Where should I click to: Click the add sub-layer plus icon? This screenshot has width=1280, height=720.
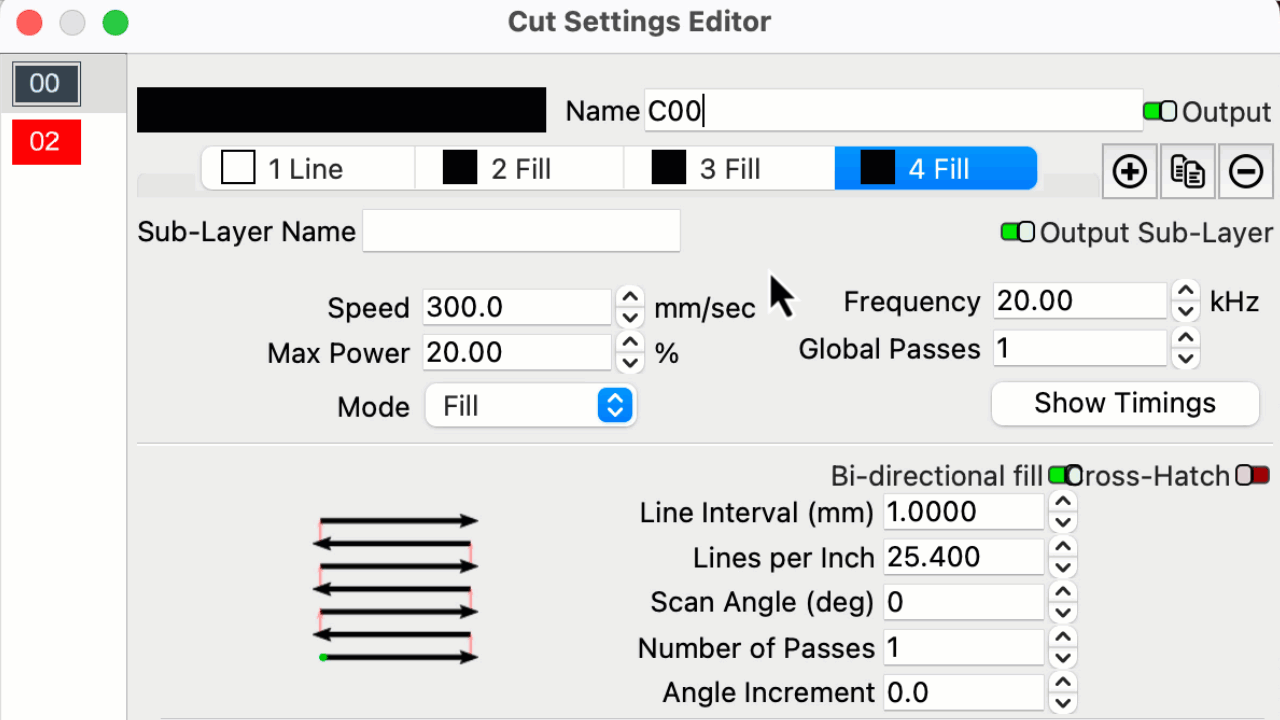1129,172
